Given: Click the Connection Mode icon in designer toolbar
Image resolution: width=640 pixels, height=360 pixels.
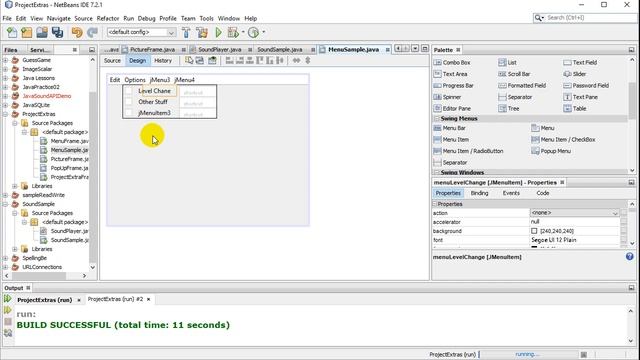Looking at the screenshot, I should coord(200,60).
